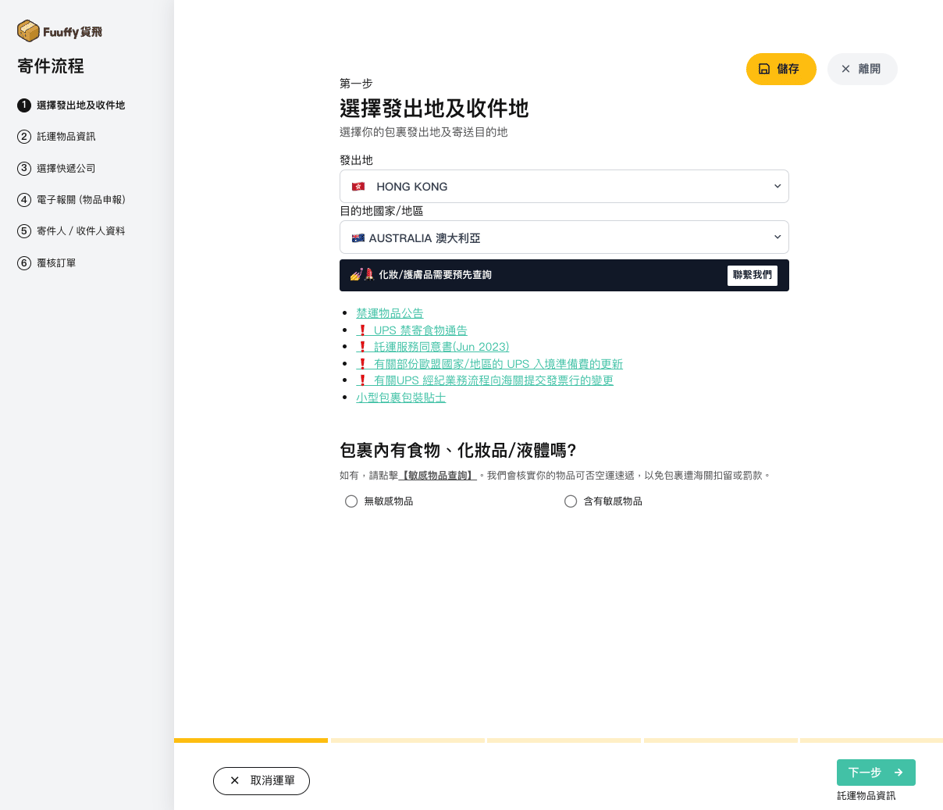Go to 託運物品資訊 step in sidebar
The width and height of the screenshot is (943, 810).
[66, 137]
